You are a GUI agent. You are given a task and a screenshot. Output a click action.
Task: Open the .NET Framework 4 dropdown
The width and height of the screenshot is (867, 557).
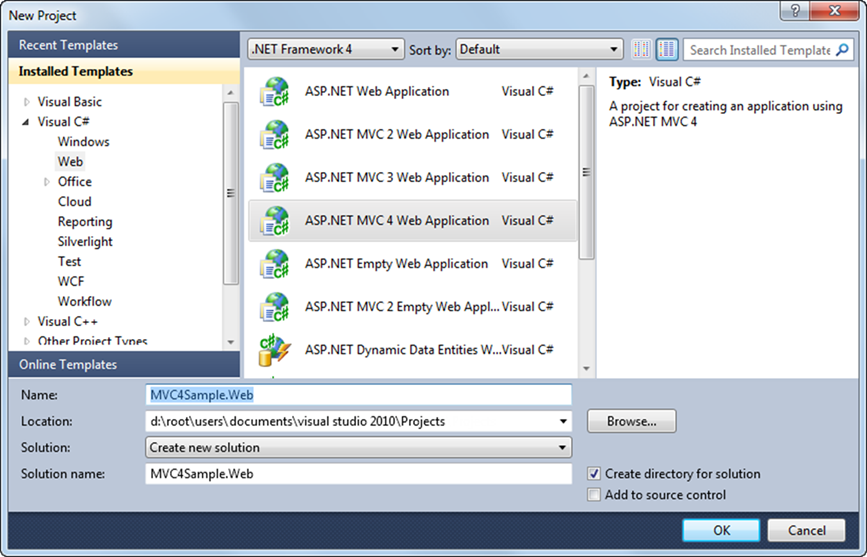tap(326, 49)
